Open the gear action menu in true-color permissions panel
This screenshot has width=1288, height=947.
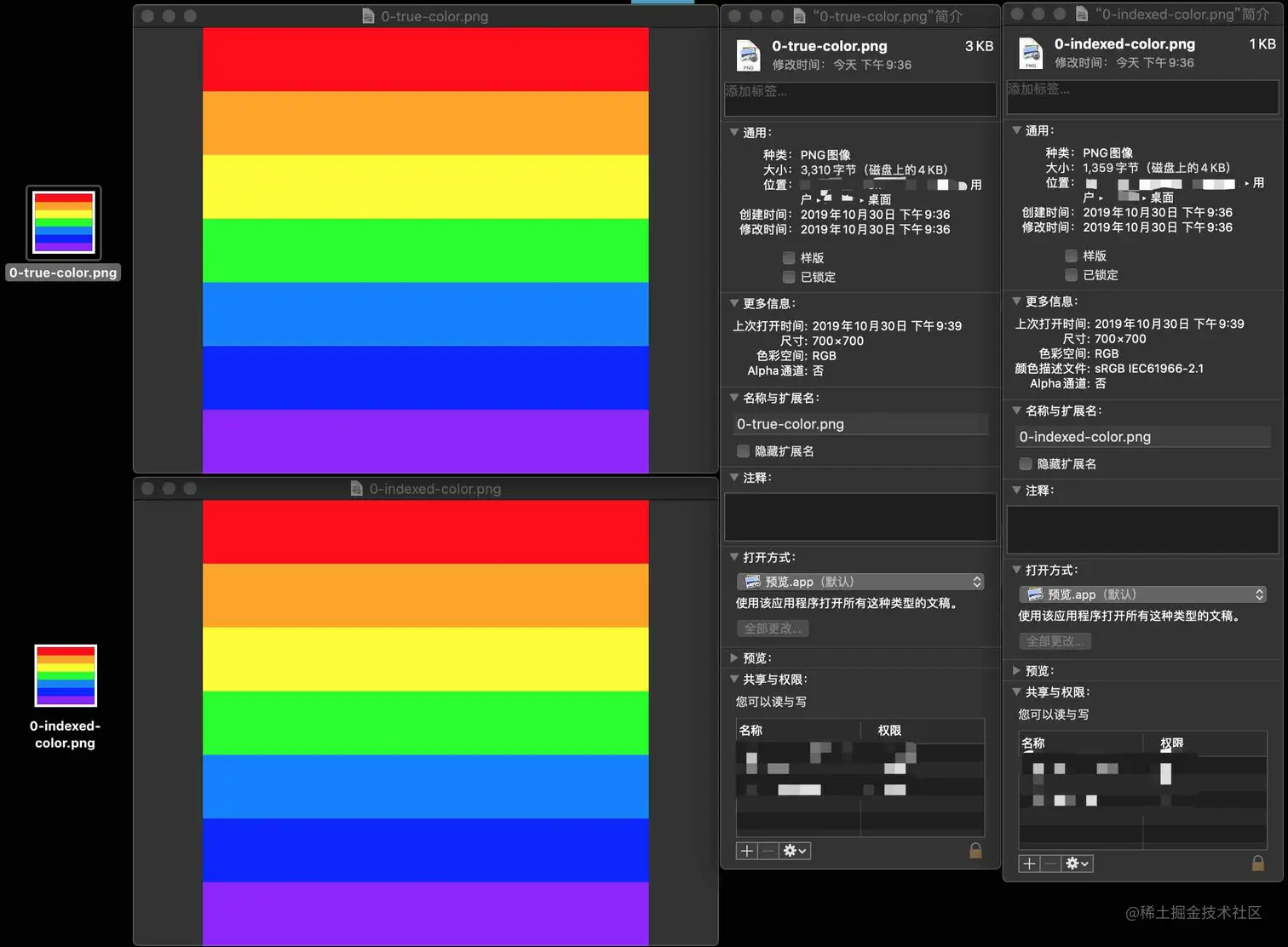pos(794,850)
